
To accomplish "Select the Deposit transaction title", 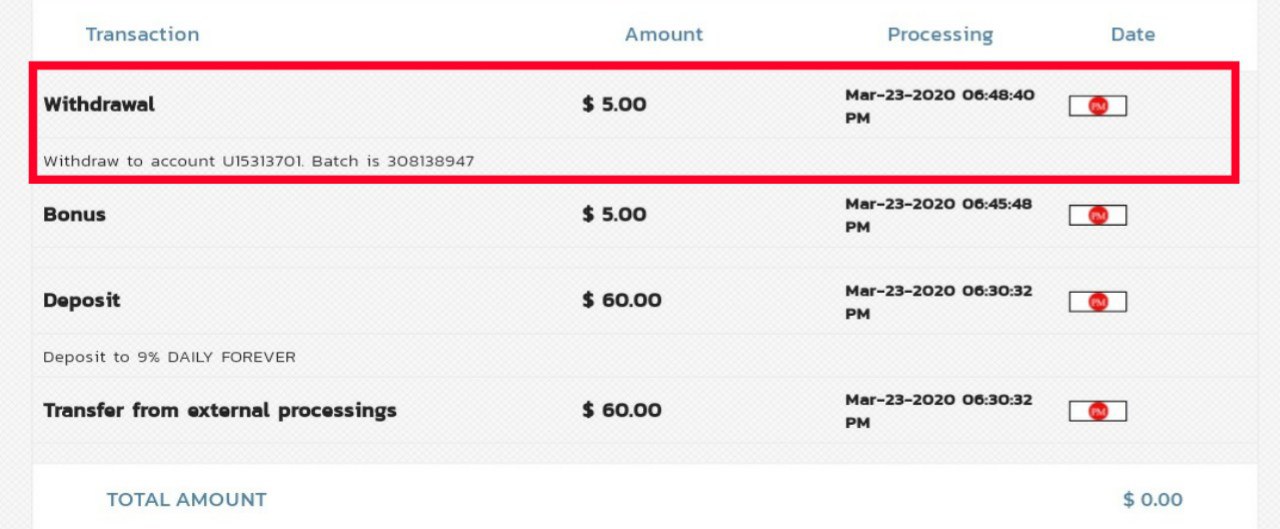I will pos(82,300).
